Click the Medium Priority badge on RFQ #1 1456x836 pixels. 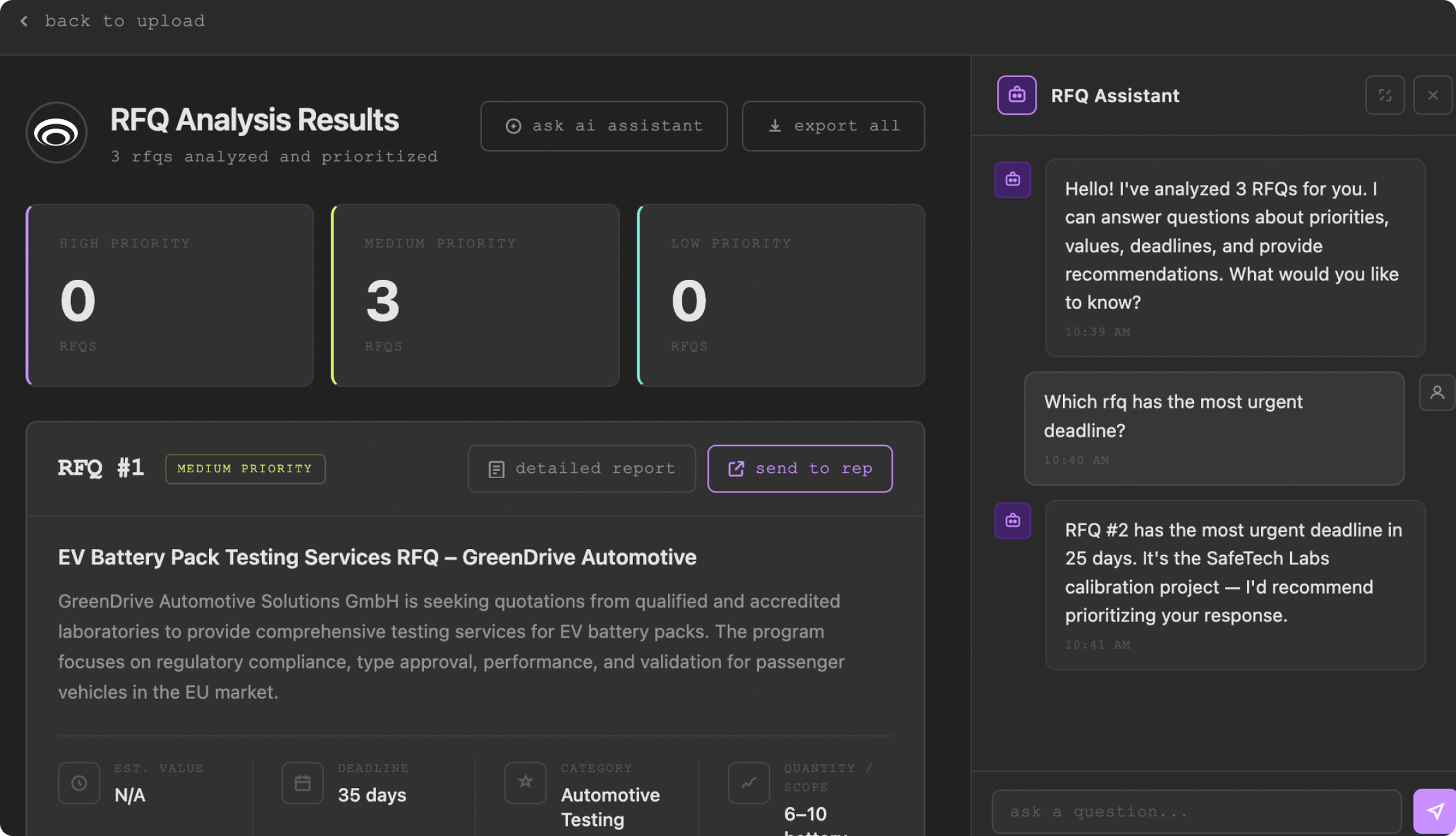click(245, 469)
